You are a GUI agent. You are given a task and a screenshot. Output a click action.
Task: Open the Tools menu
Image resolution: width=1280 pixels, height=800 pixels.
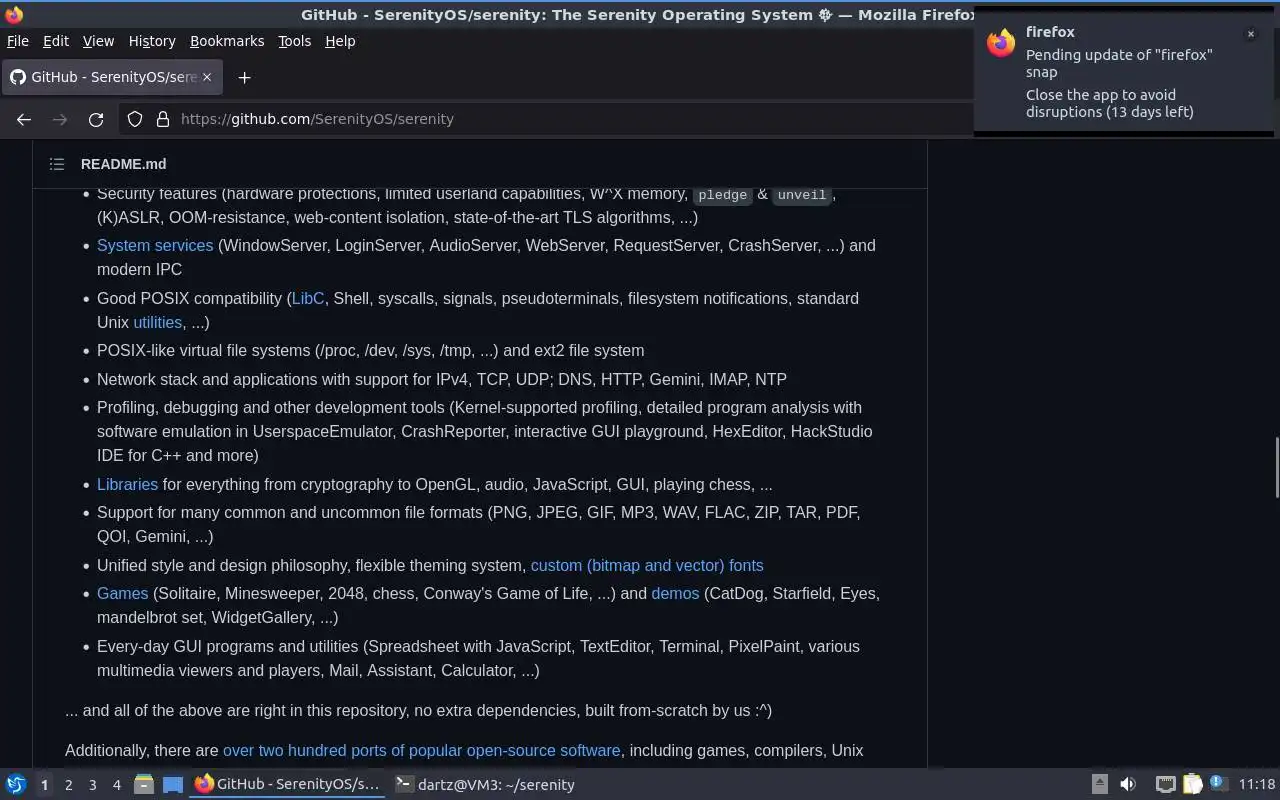[x=294, y=41]
